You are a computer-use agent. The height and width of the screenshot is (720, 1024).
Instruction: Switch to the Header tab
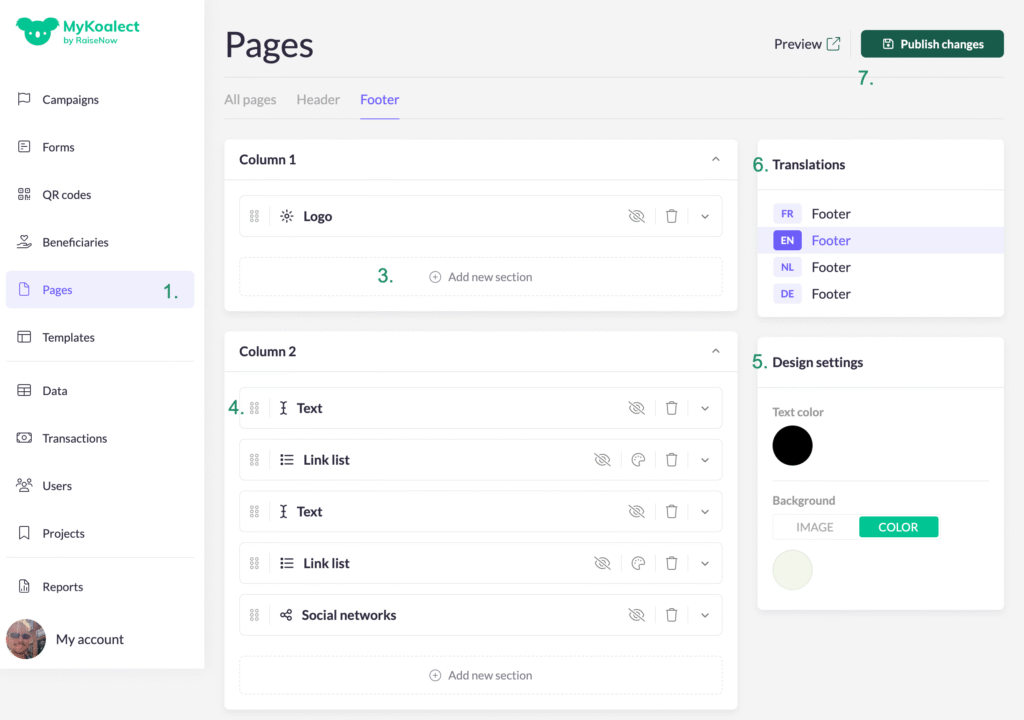[x=318, y=100]
